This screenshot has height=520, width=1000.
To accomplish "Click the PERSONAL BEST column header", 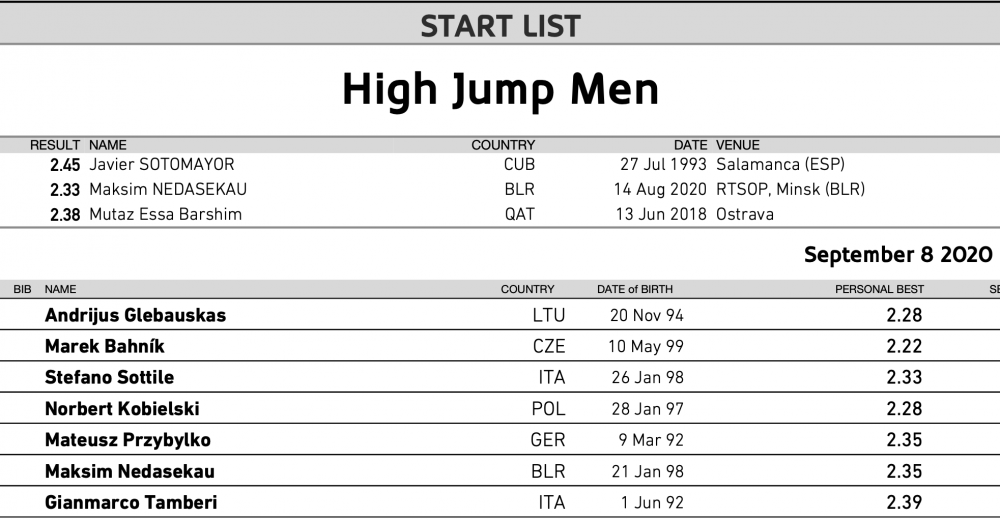I will click(x=879, y=289).
